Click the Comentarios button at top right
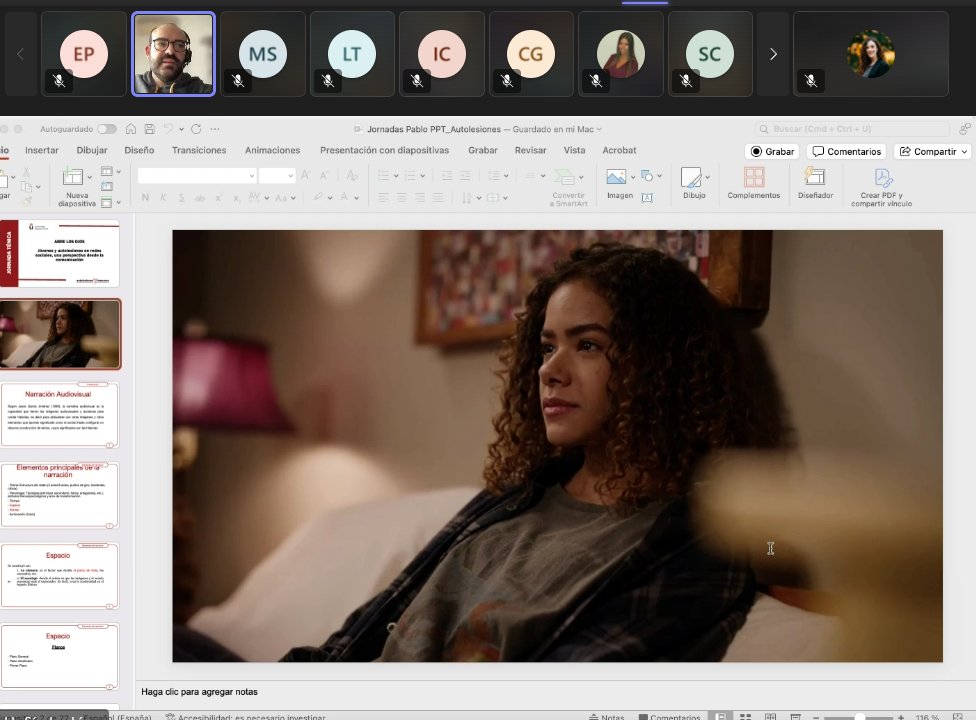The width and height of the screenshot is (976, 720). (847, 151)
